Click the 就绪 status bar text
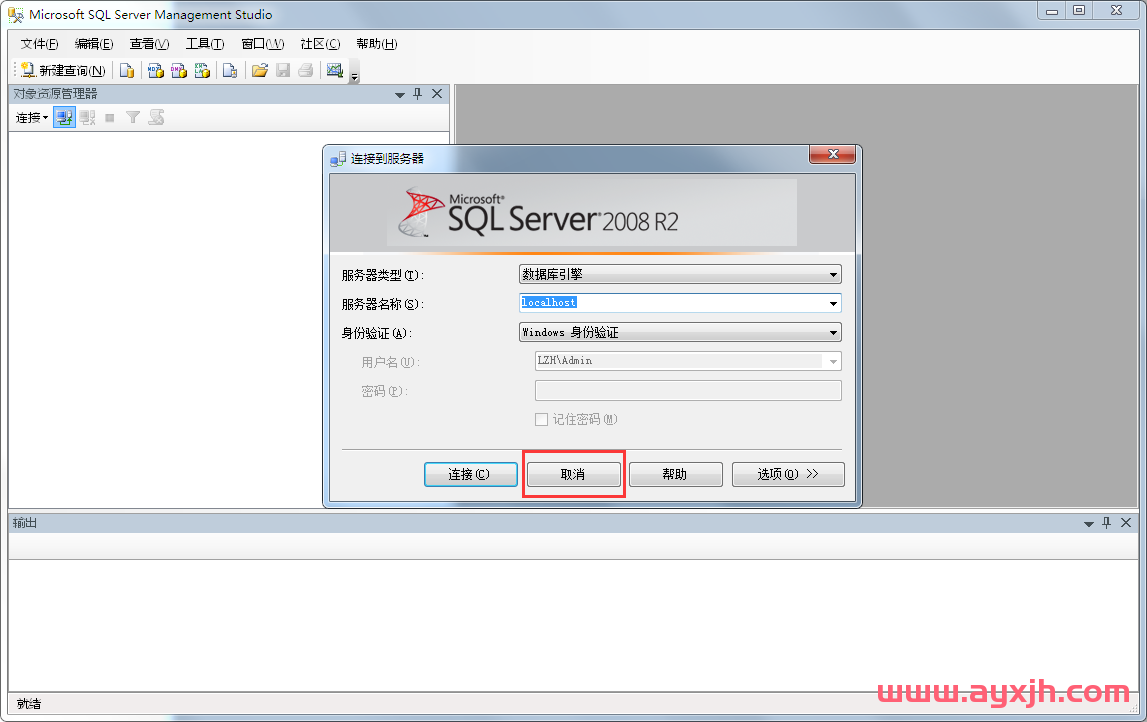Viewport: 1147px width, 722px height. point(29,704)
